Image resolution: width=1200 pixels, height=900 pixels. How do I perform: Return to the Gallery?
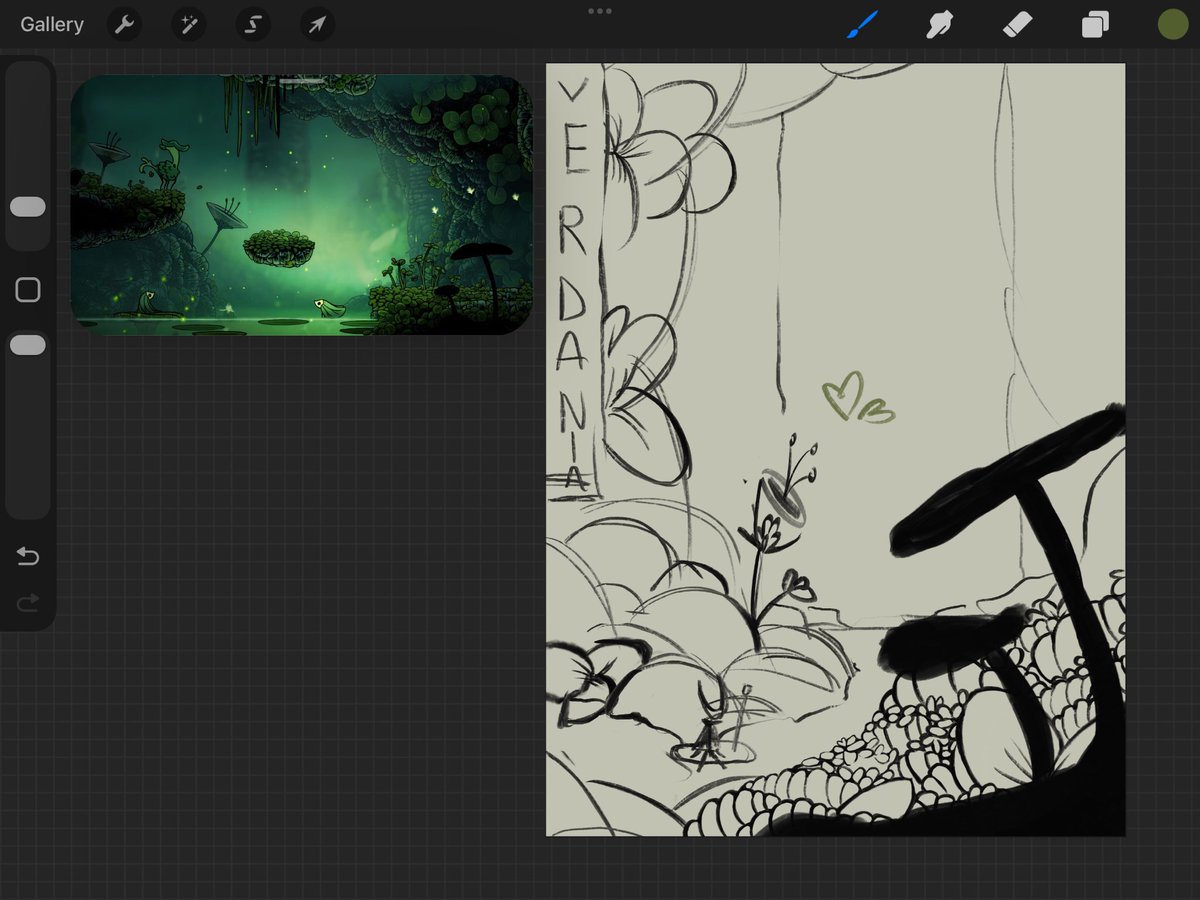(x=51, y=24)
